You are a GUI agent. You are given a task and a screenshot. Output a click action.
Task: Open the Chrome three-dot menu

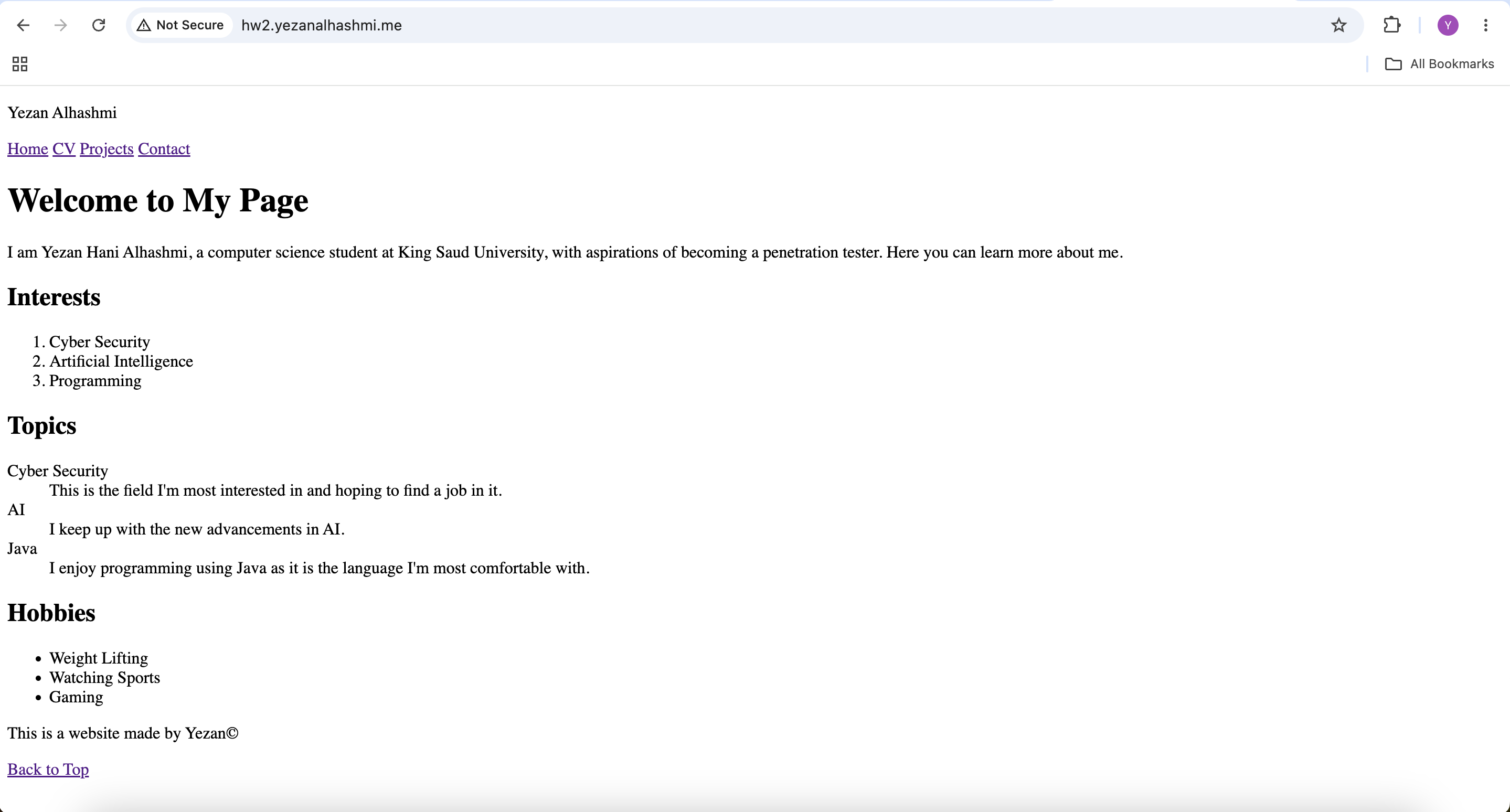pyautogui.click(x=1485, y=25)
